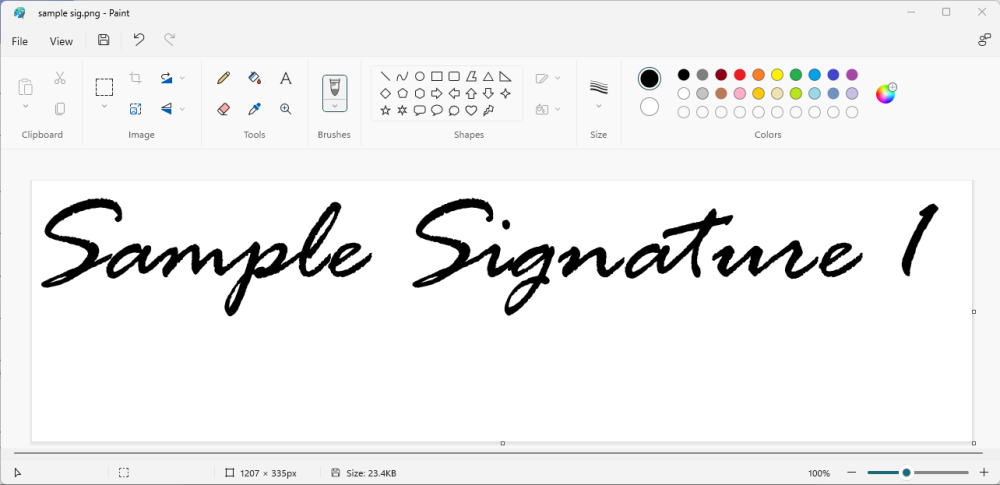1000x485 pixels.
Task: Expand the Shape fill dropdown
Action: point(558,109)
